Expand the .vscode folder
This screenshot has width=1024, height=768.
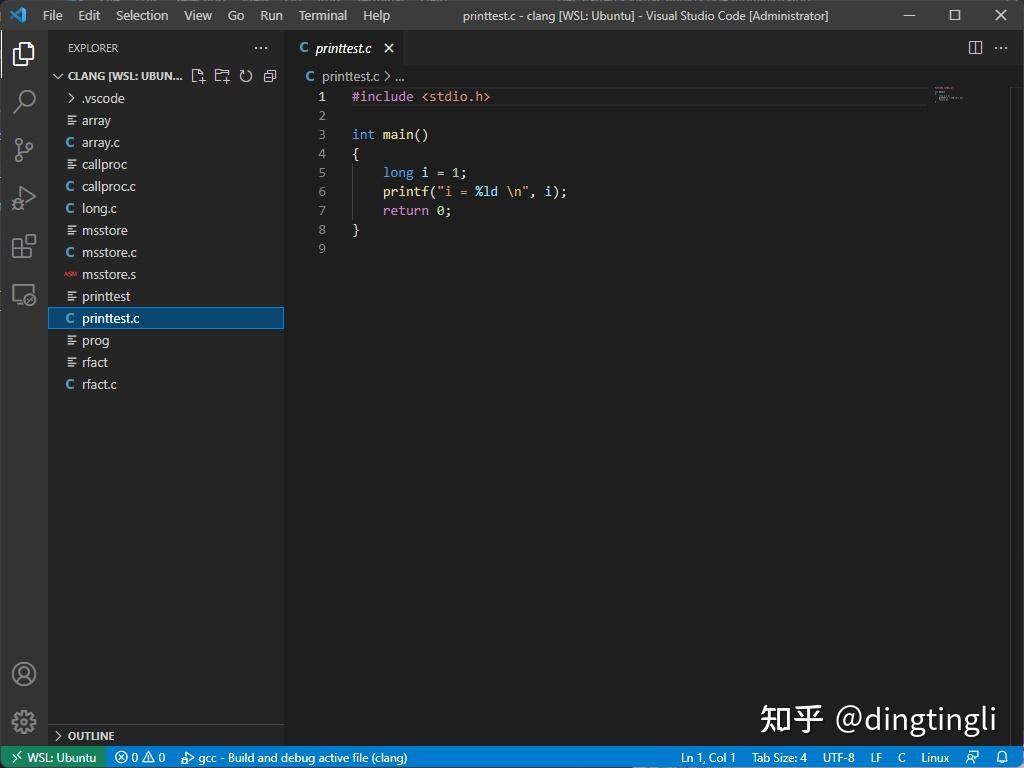click(166, 99)
